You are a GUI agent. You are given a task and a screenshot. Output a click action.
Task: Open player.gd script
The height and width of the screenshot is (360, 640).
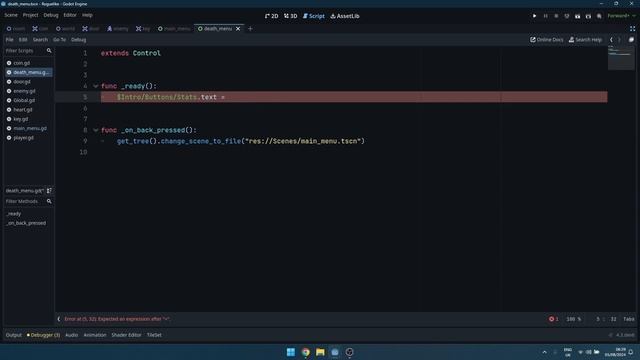[x=28, y=138]
